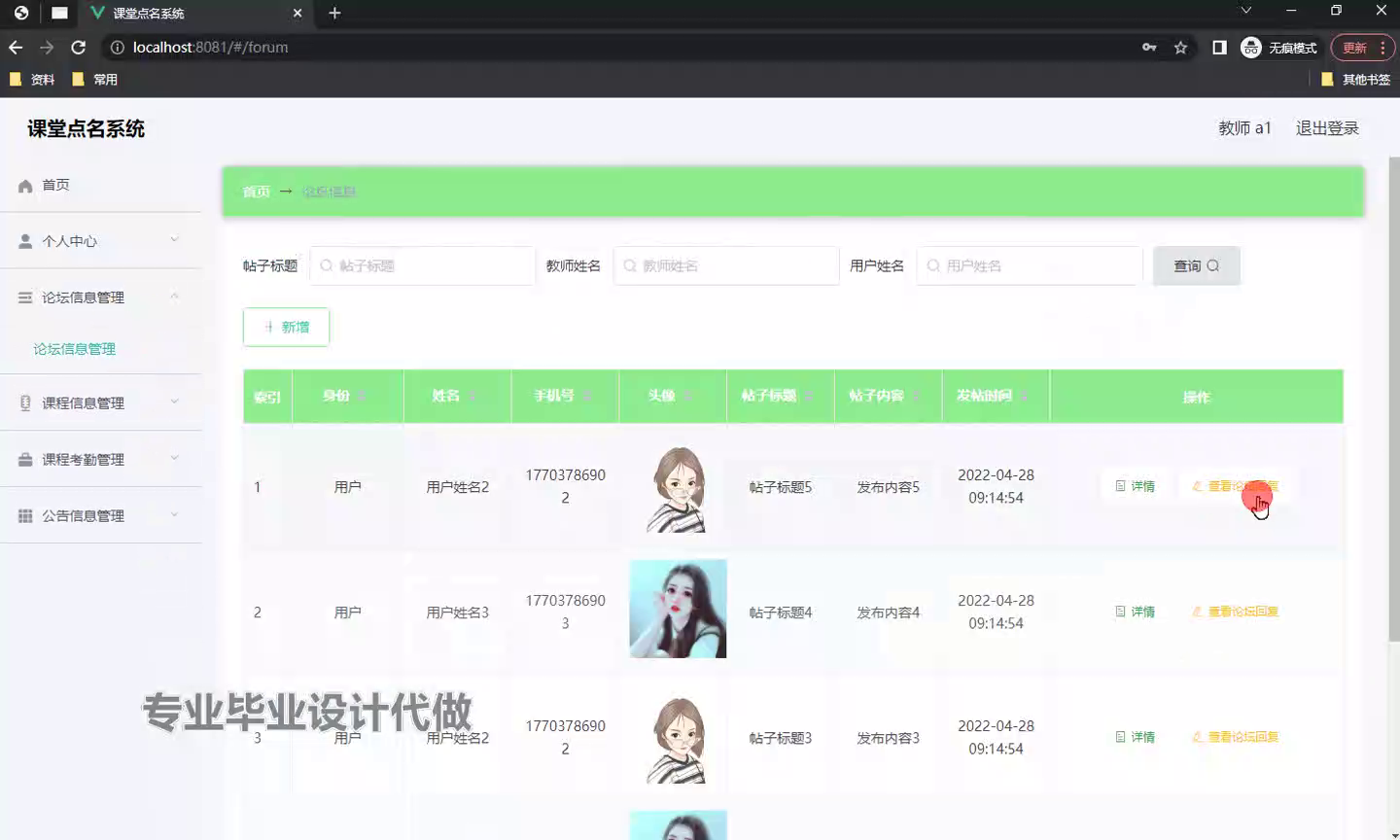Open 详情 for the 帖子标题3 row
This screenshot has height=840, width=1400.
point(1135,737)
